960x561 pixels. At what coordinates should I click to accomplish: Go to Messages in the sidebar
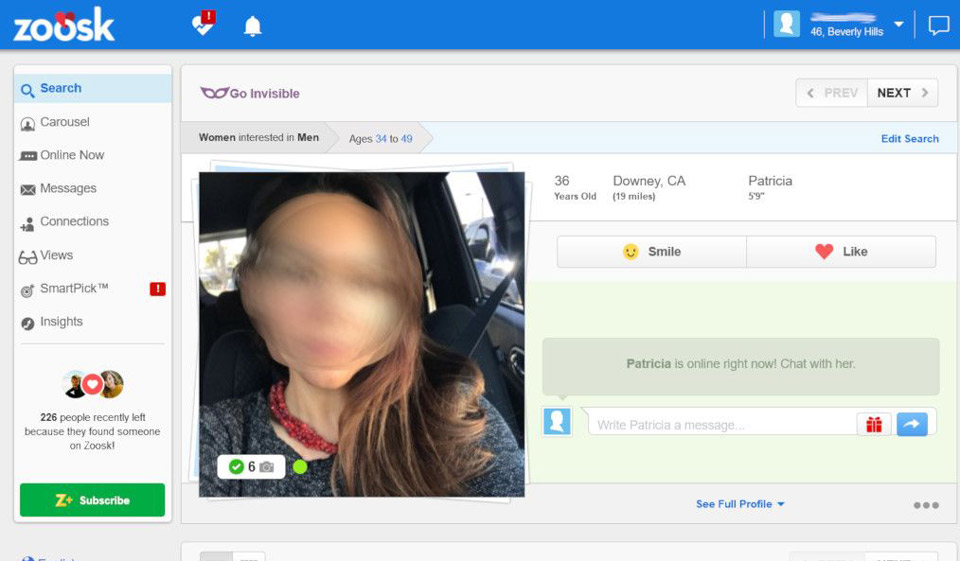(x=68, y=188)
